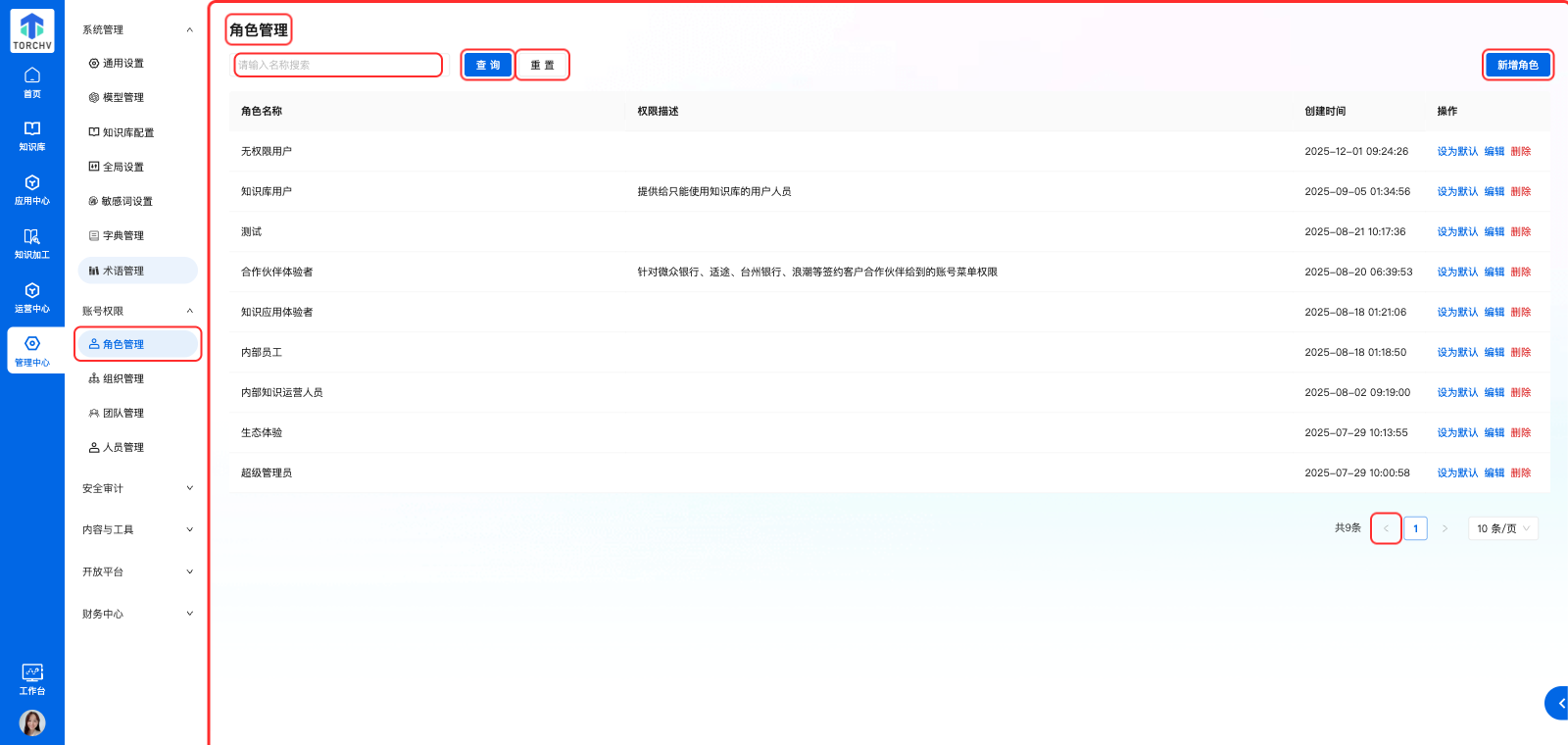Open 团队管理 menu item
Image resolution: width=1568 pixels, height=745 pixels.
pyautogui.click(x=137, y=413)
